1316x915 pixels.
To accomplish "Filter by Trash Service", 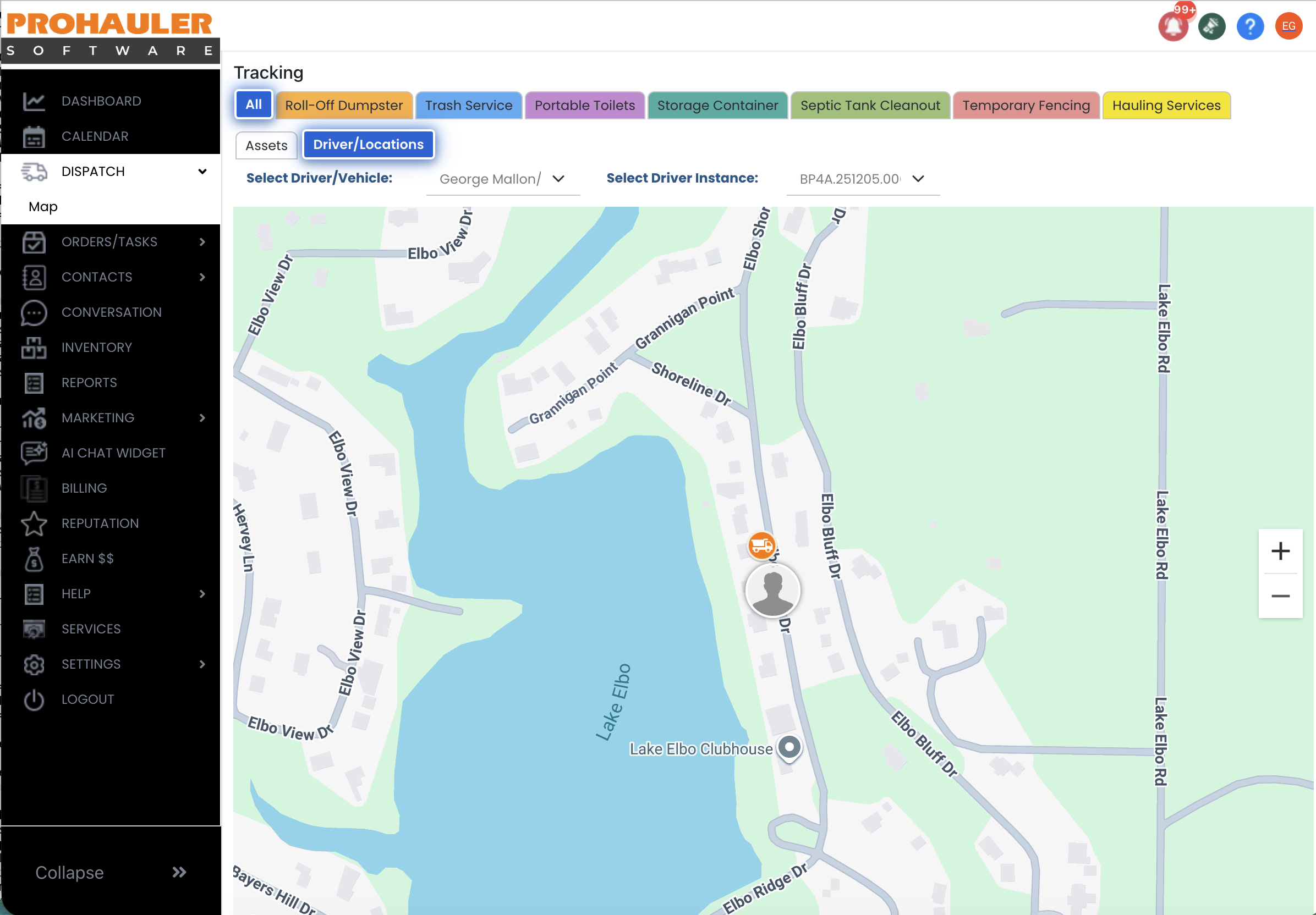I will [468, 106].
